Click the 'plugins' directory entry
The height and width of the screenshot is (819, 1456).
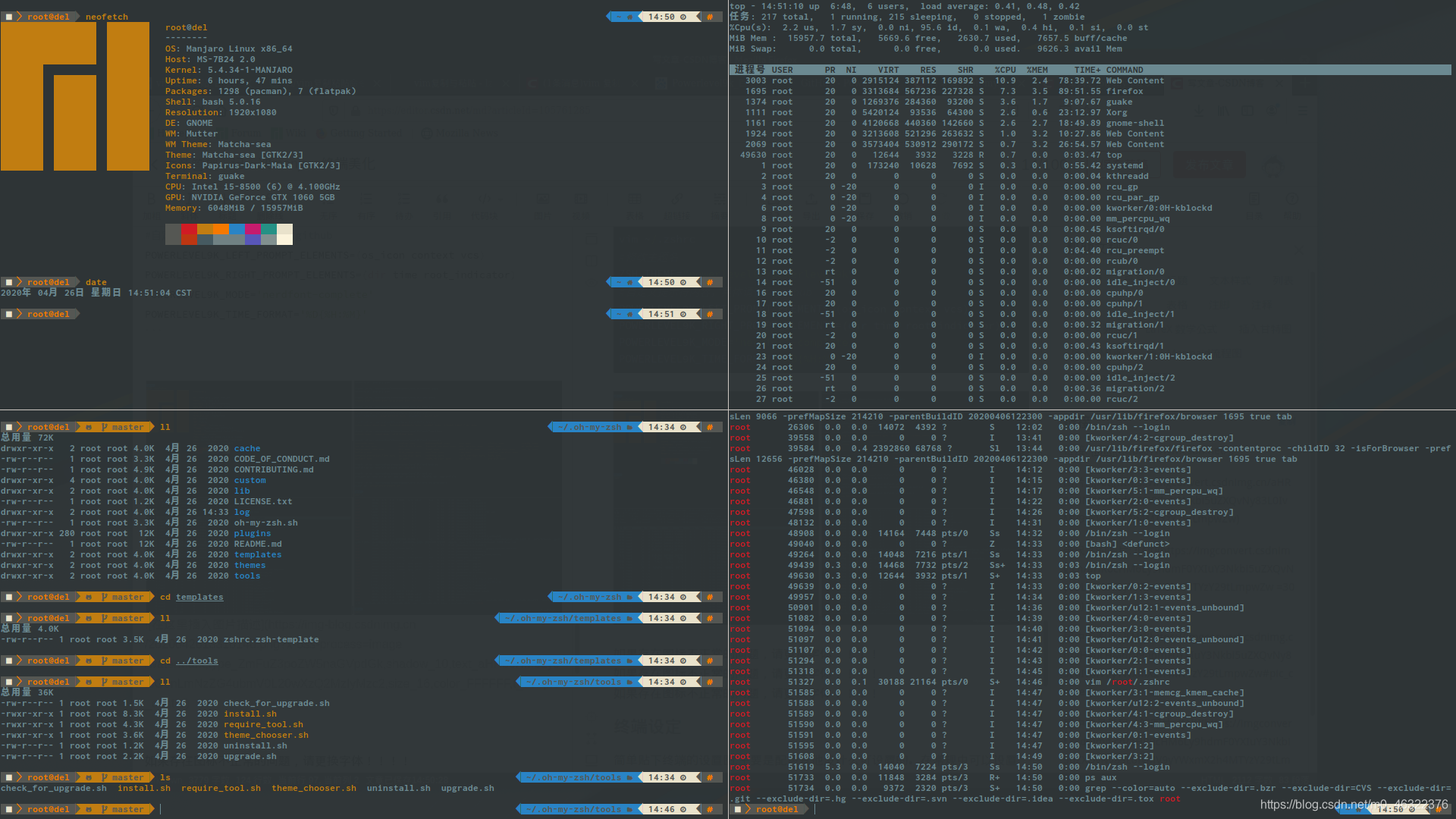click(x=253, y=533)
